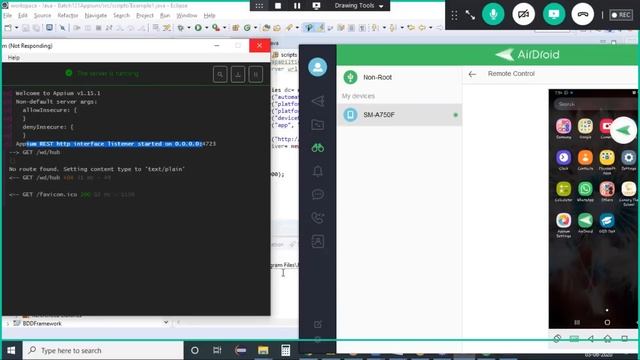
Task: Open Eclipse Project menu
Action: 145,16
